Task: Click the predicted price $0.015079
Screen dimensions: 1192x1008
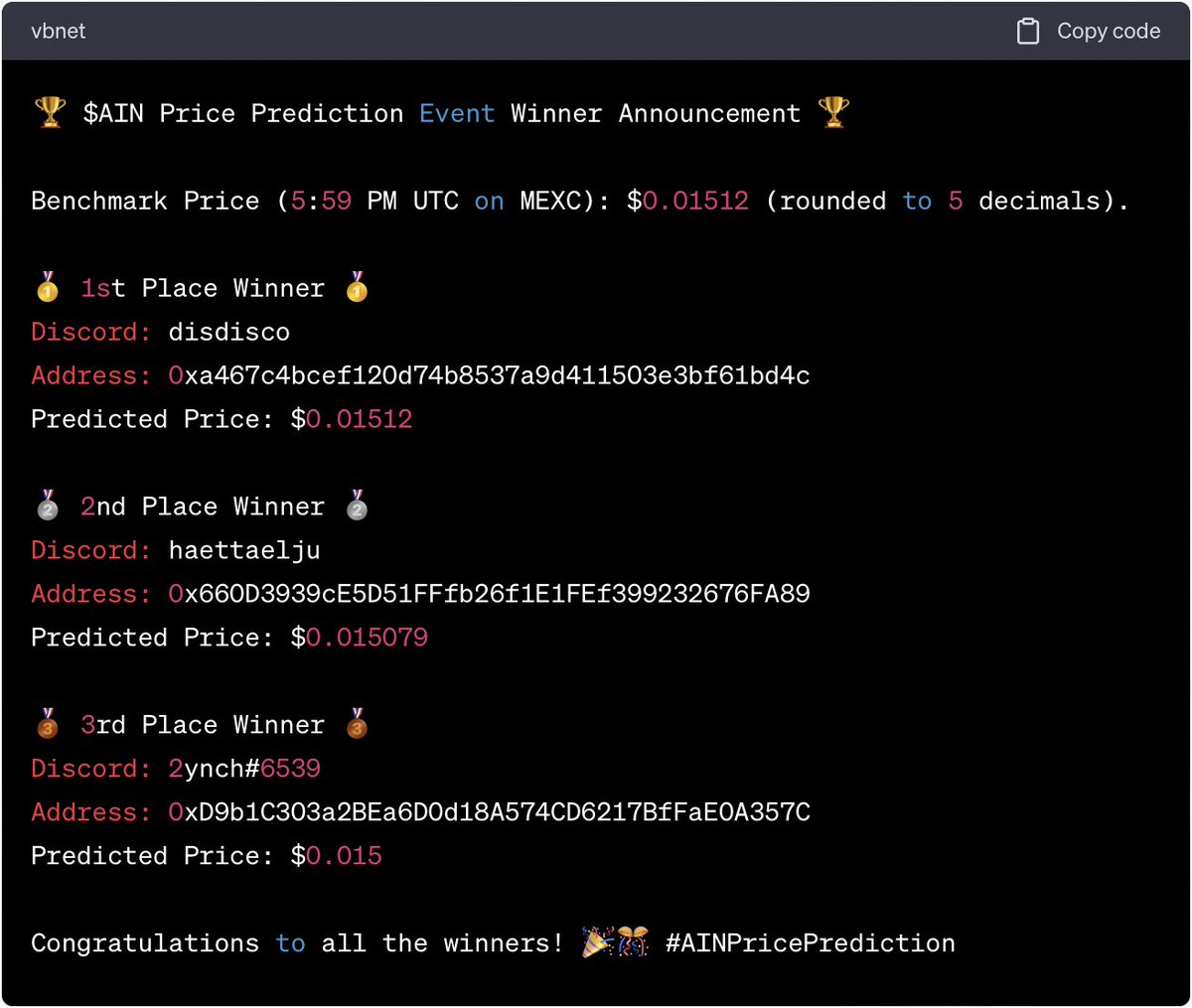Action: 360,638
